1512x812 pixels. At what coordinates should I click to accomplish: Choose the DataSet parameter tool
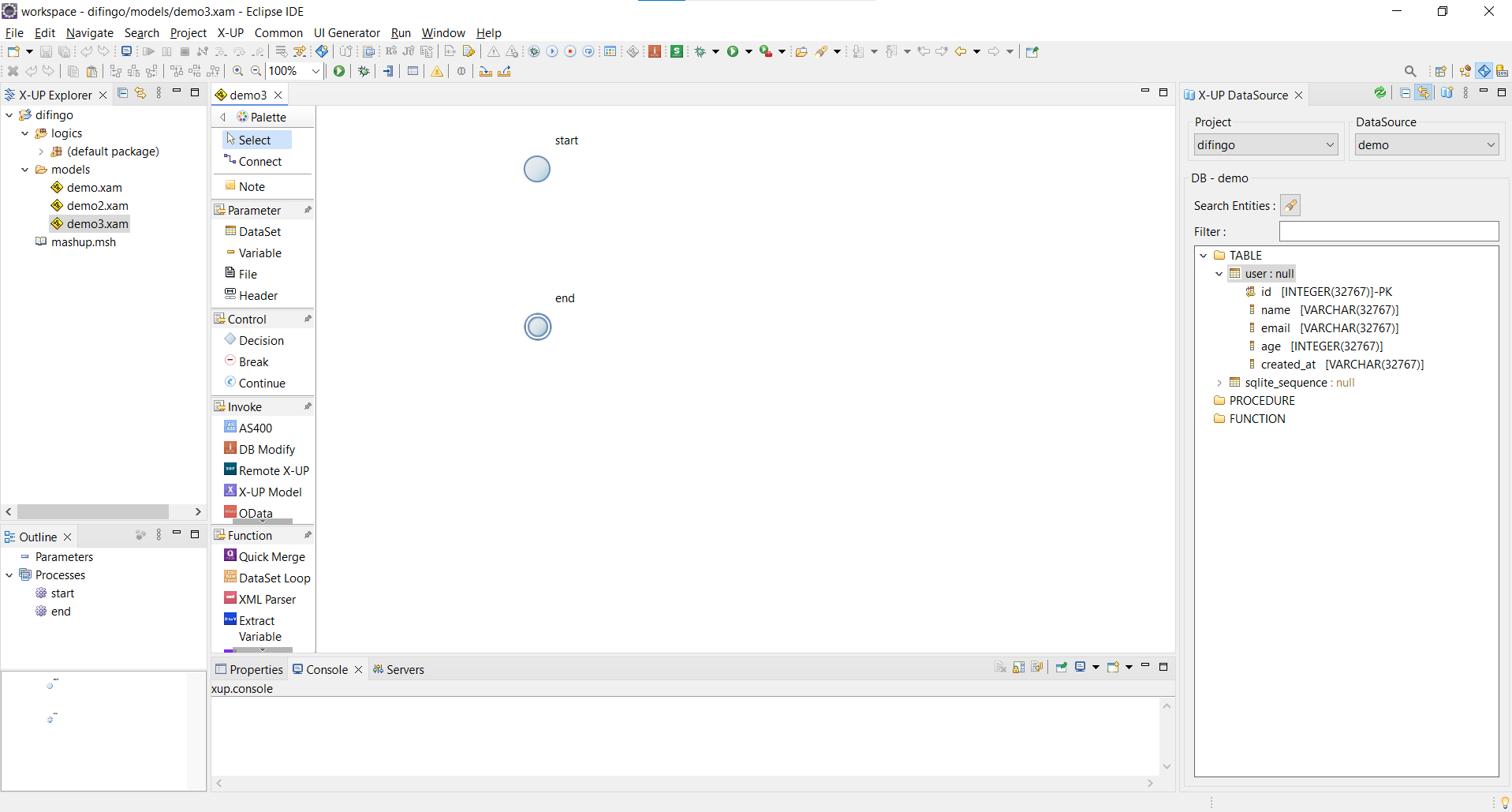(259, 231)
